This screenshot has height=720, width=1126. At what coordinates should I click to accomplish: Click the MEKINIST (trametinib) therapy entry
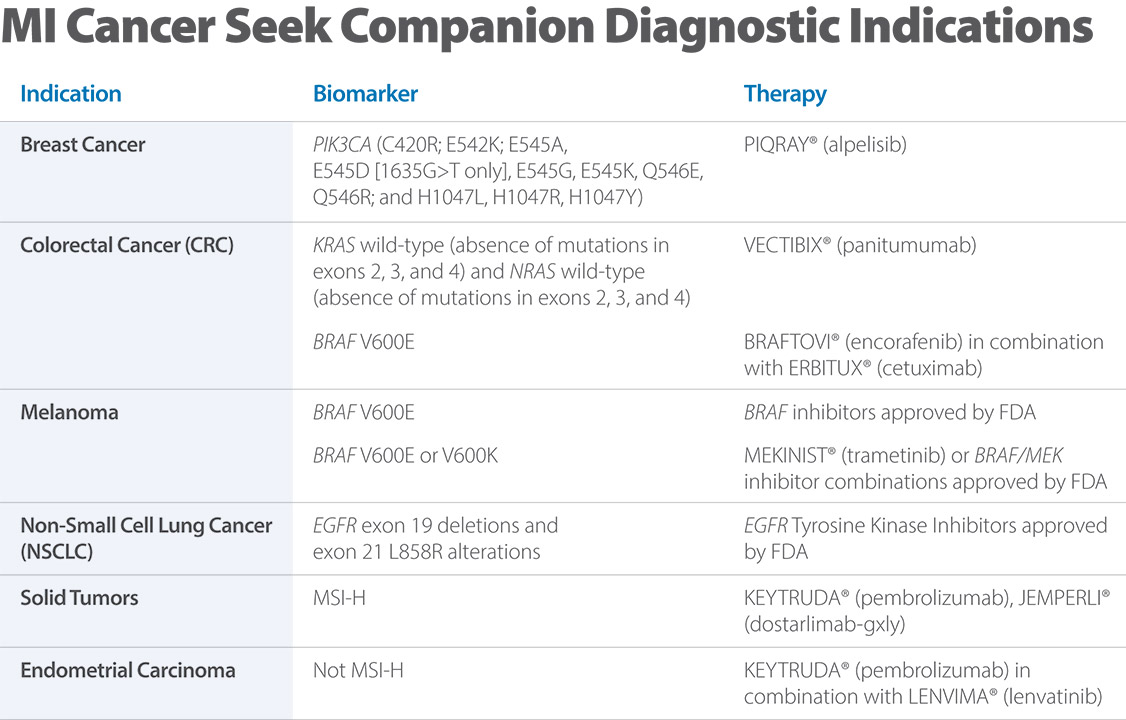coord(925,468)
